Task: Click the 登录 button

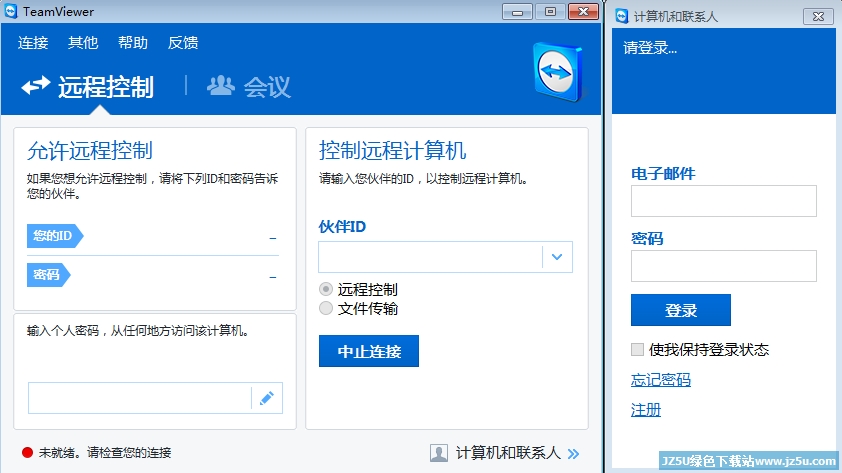Action: click(x=681, y=310)
